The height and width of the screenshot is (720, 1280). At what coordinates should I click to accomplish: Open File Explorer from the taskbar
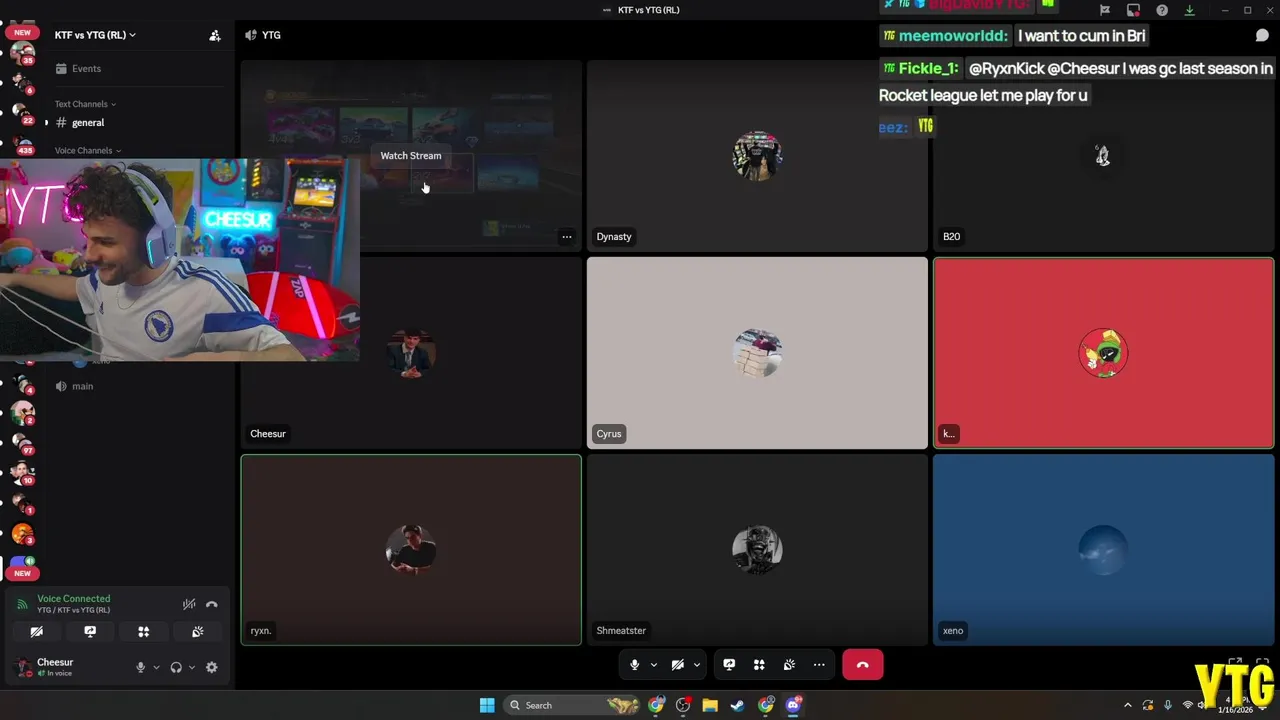[x=710, y=705]
